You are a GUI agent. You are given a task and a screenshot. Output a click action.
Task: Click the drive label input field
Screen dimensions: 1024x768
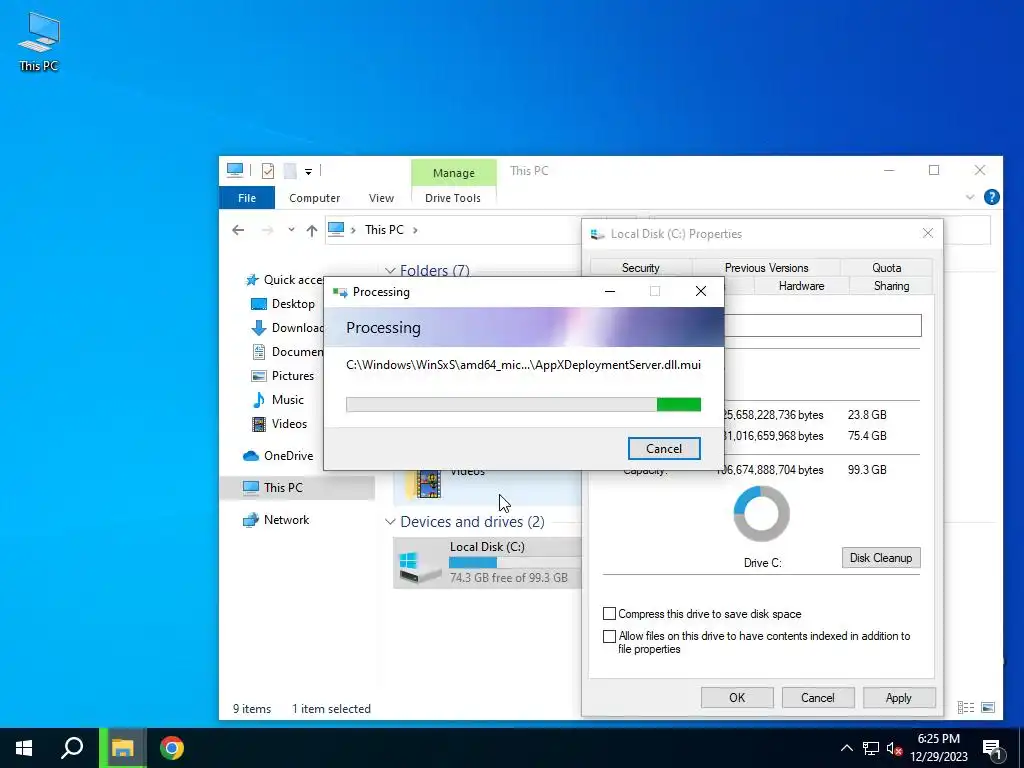(x=823, y=325)
